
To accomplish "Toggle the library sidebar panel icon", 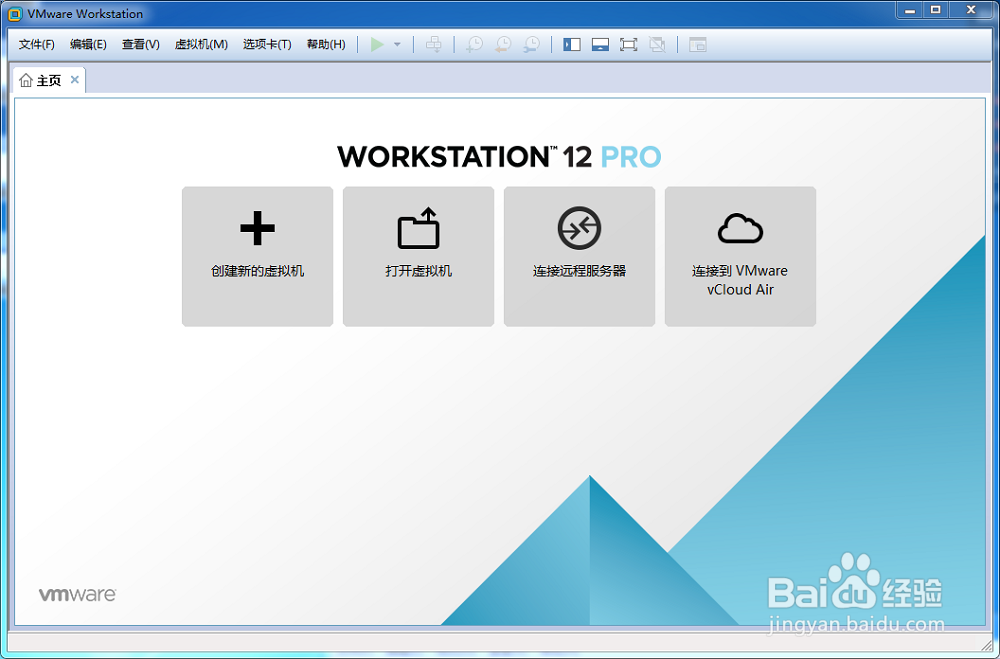I will click(x=571, y=45).
